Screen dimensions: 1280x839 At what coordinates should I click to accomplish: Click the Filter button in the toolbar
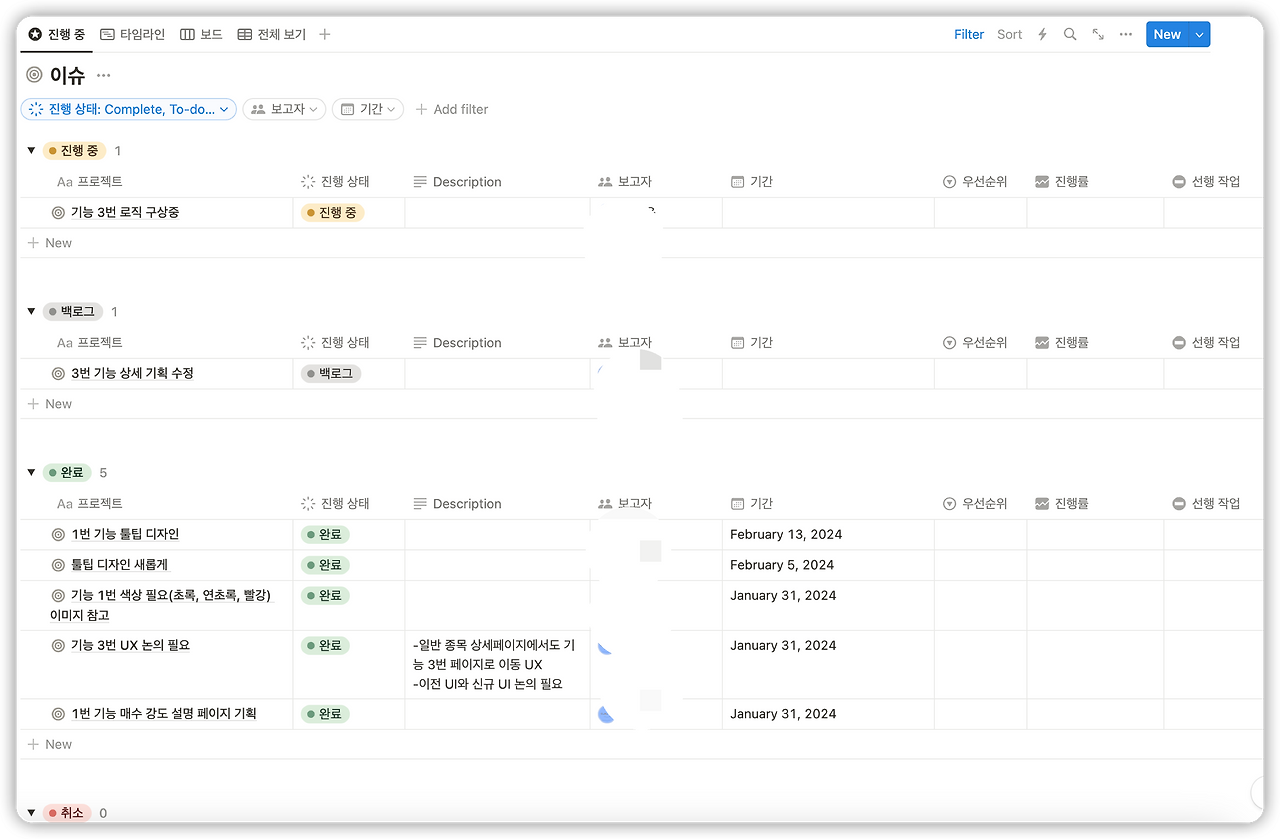[969, 34]
